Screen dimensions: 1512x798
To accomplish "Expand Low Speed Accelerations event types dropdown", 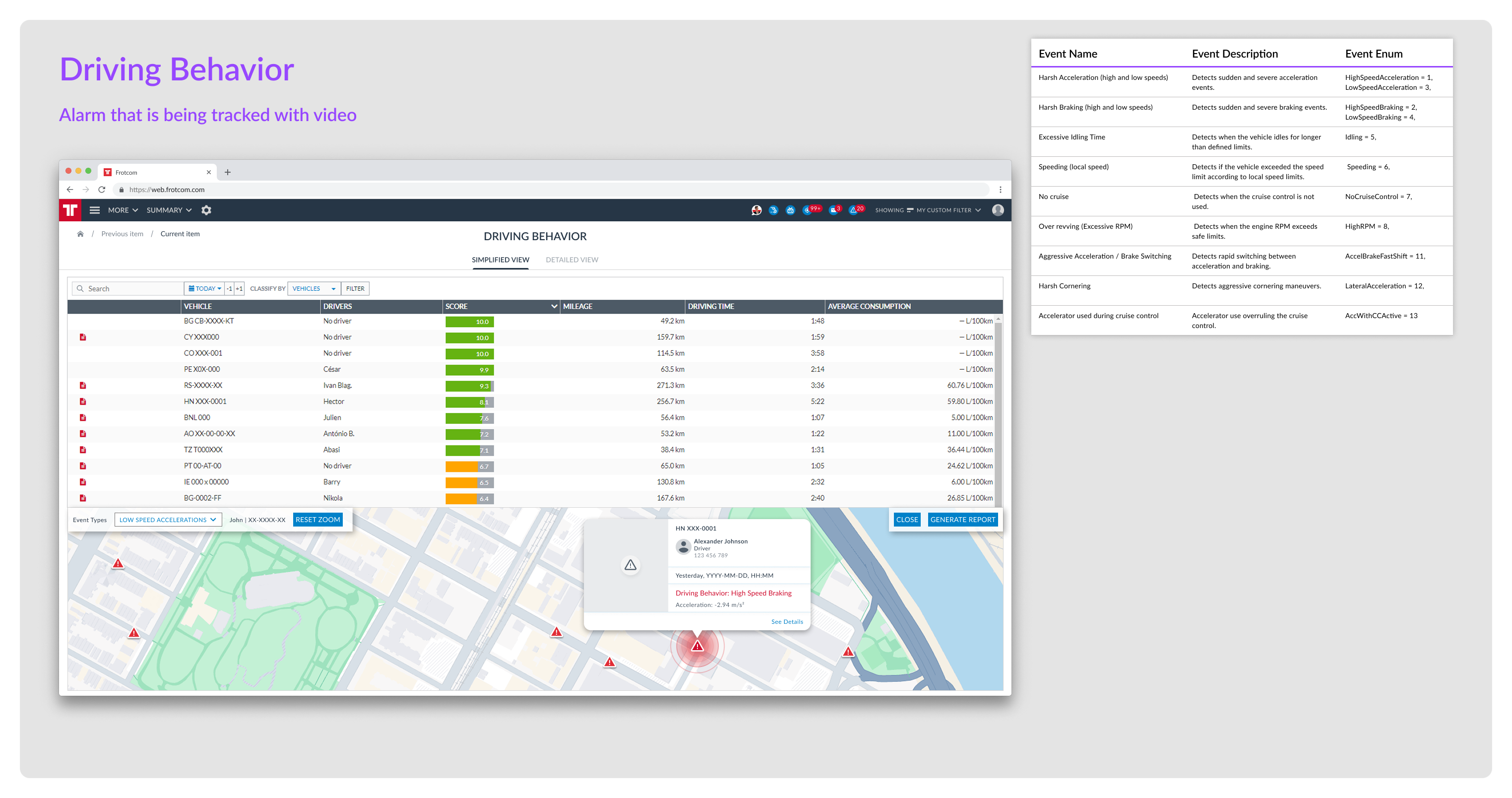I will tap(168, 520).
